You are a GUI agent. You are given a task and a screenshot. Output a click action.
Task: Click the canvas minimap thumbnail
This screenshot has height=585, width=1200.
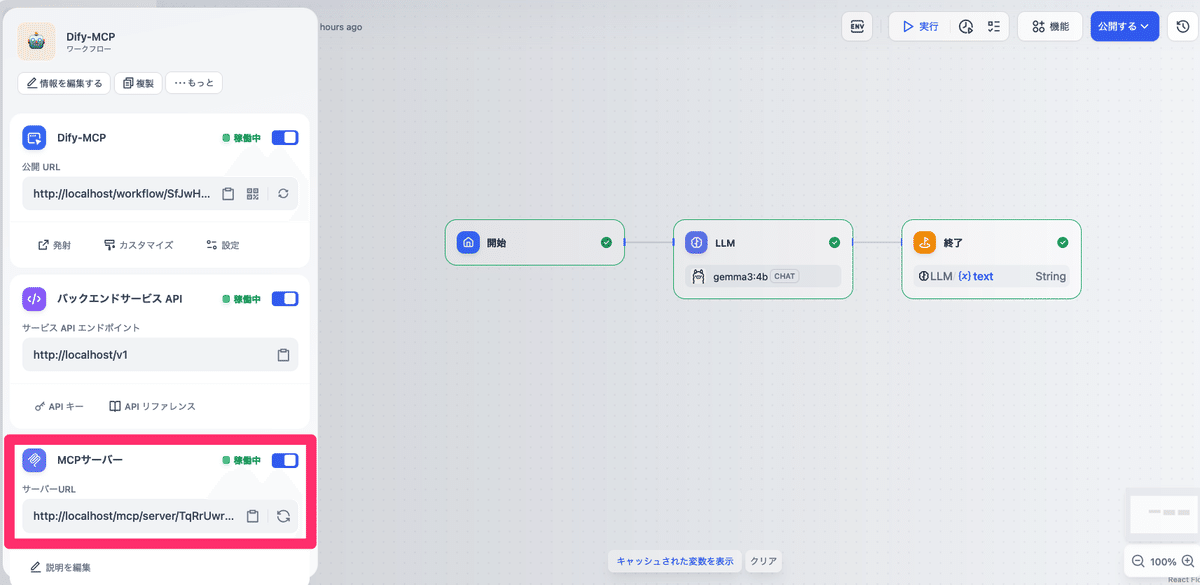1164,514
